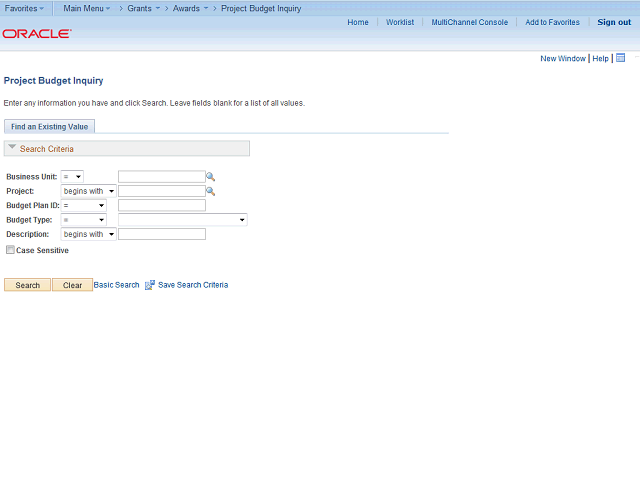Open the Description operator dropdown
Screen dimensions: 640x480
pyautogui.click(x=89, y=234)
